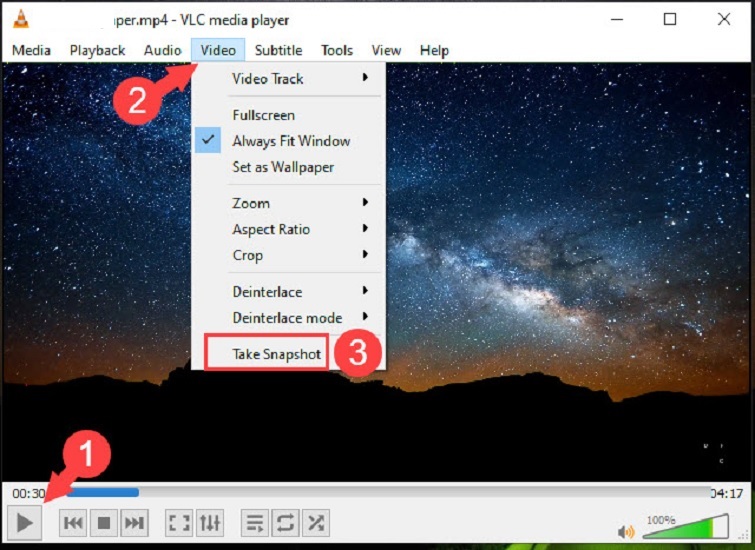Open the Playback menu
755x550 pixels.
[97, 50]
